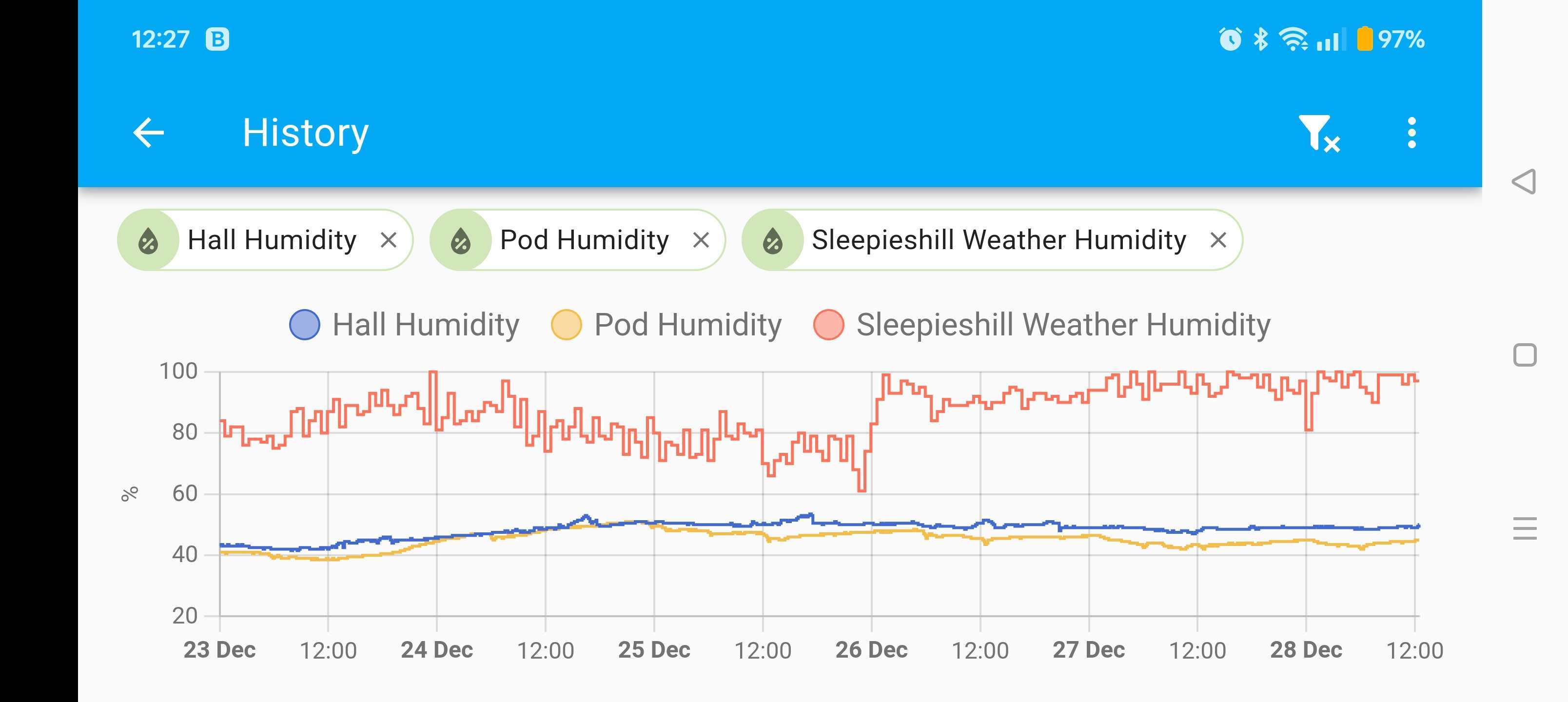
Task: Toggle the Pod Humidity legend series
Action: (687, 325)
